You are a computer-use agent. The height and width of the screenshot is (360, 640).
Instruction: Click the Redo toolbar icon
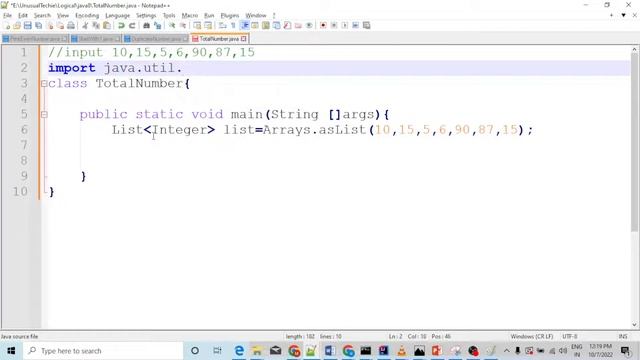point(132,25)
